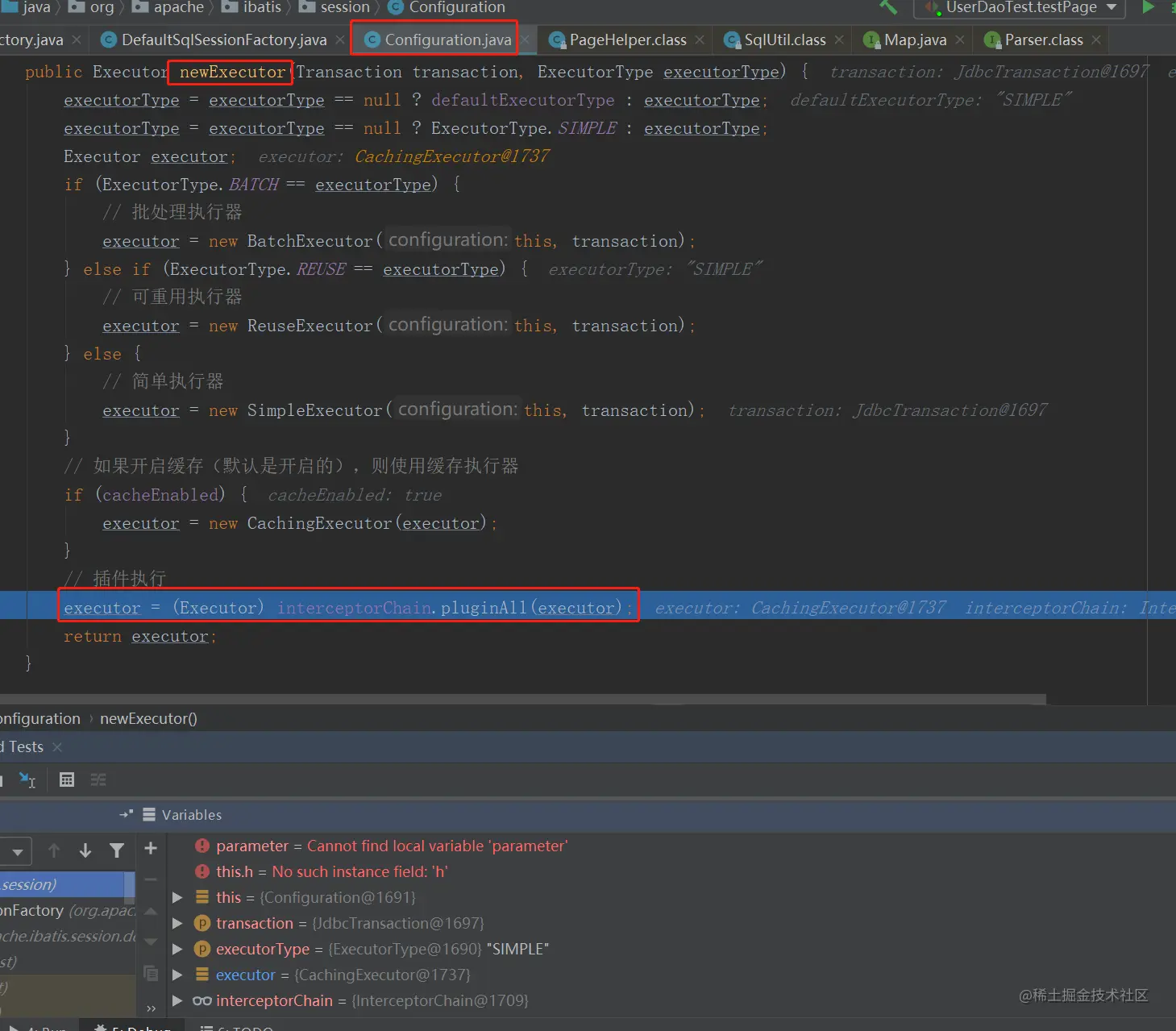This screenshot has height=1031, width=1176.
Task: Close the Parser.class tab
Action: click(x=1096, y=39)
